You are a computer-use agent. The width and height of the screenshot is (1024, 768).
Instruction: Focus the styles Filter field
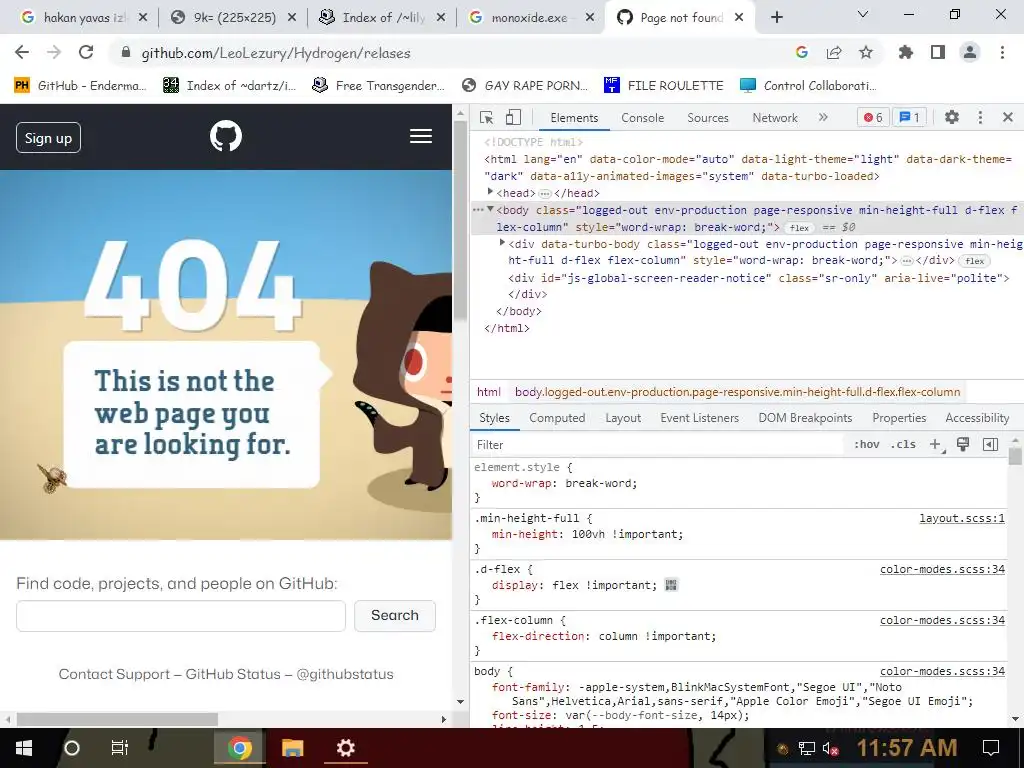[x=658, y=445]
